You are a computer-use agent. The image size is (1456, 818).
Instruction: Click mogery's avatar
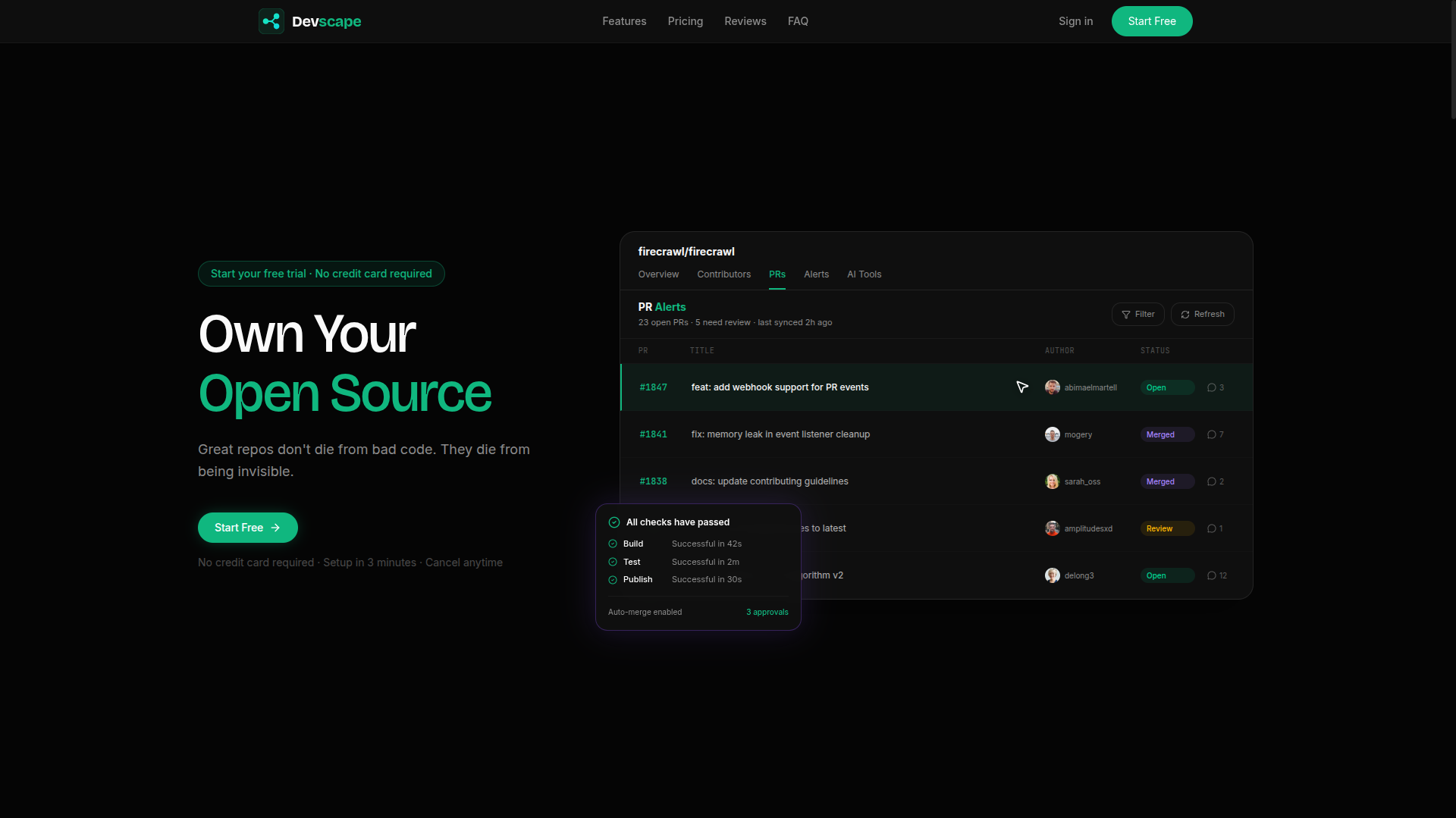click(1053, 434)
